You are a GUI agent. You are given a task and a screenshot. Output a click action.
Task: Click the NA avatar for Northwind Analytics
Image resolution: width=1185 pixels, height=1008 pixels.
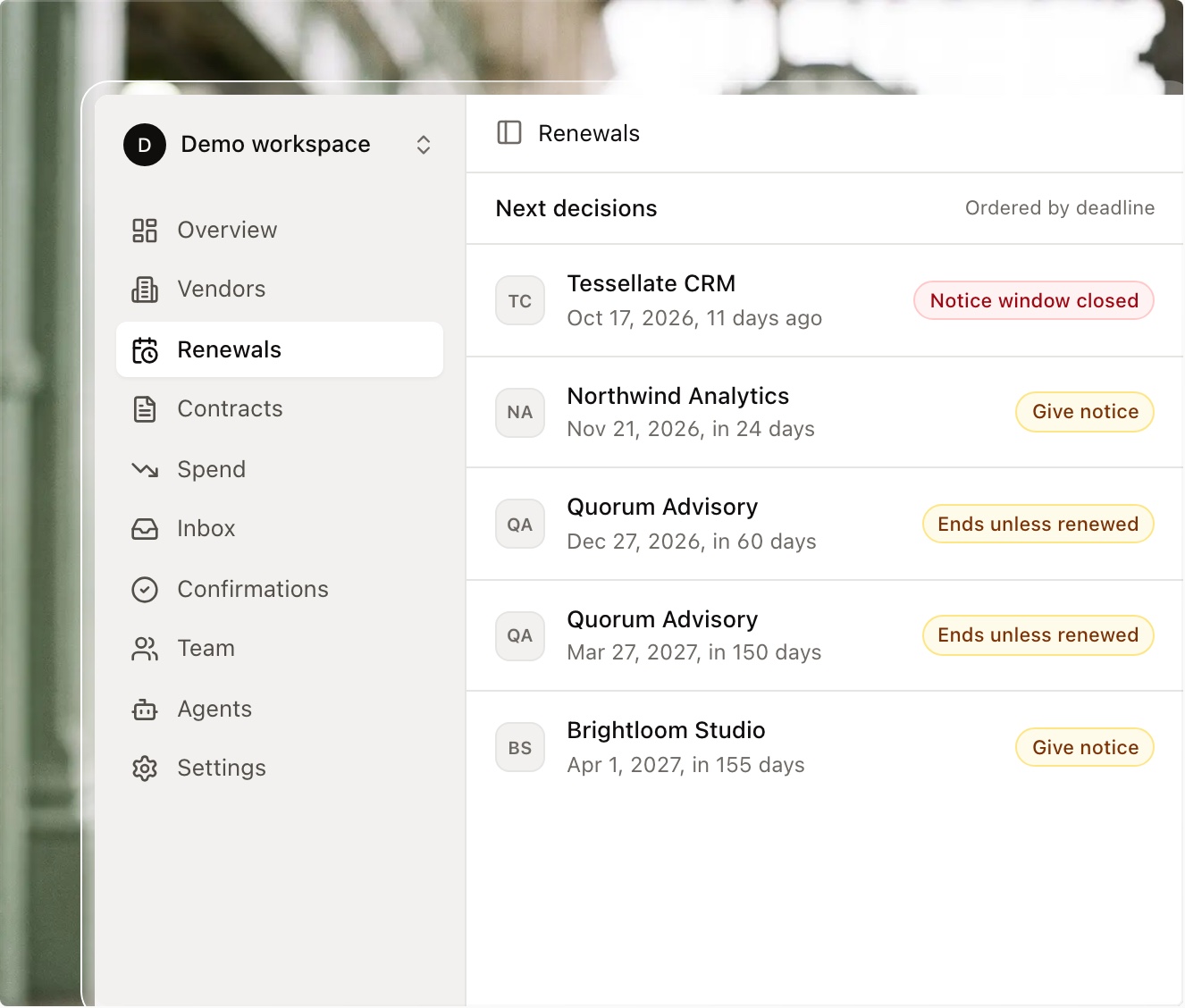coord(520,413)
